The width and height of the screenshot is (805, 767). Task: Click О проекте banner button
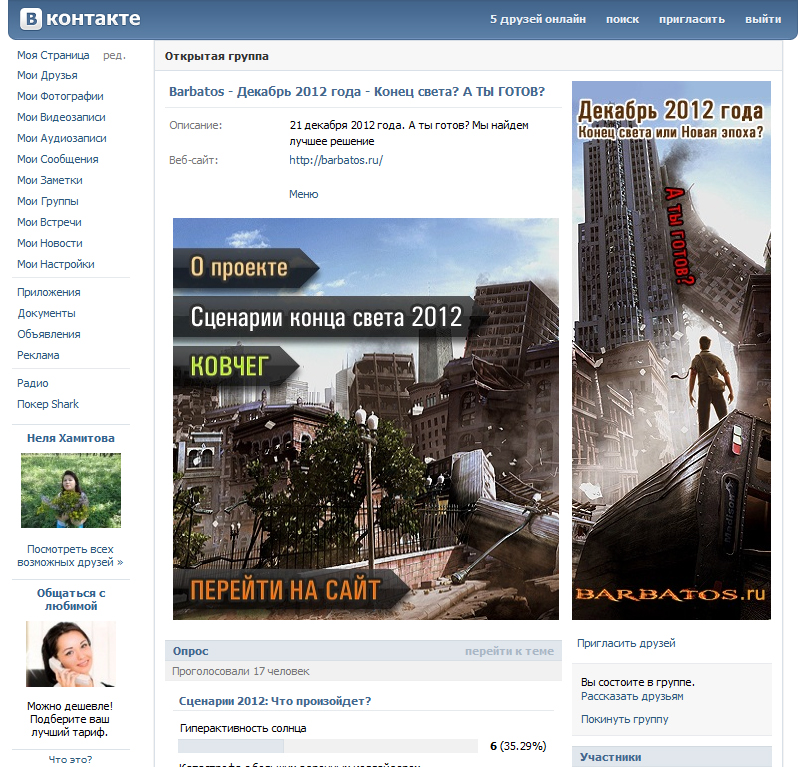(x=245, y=267)
